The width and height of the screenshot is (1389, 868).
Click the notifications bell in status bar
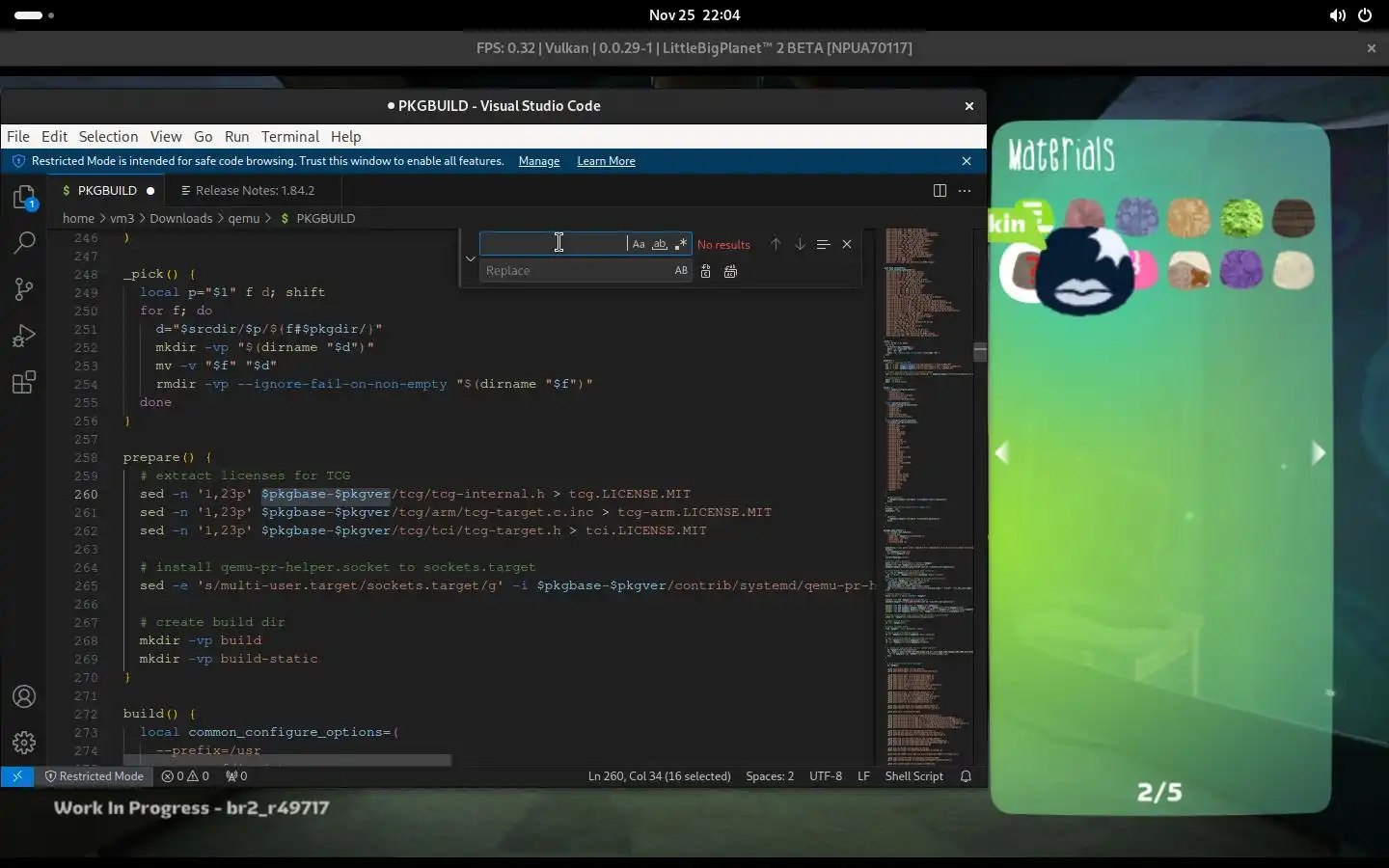[x=966, y=776]
